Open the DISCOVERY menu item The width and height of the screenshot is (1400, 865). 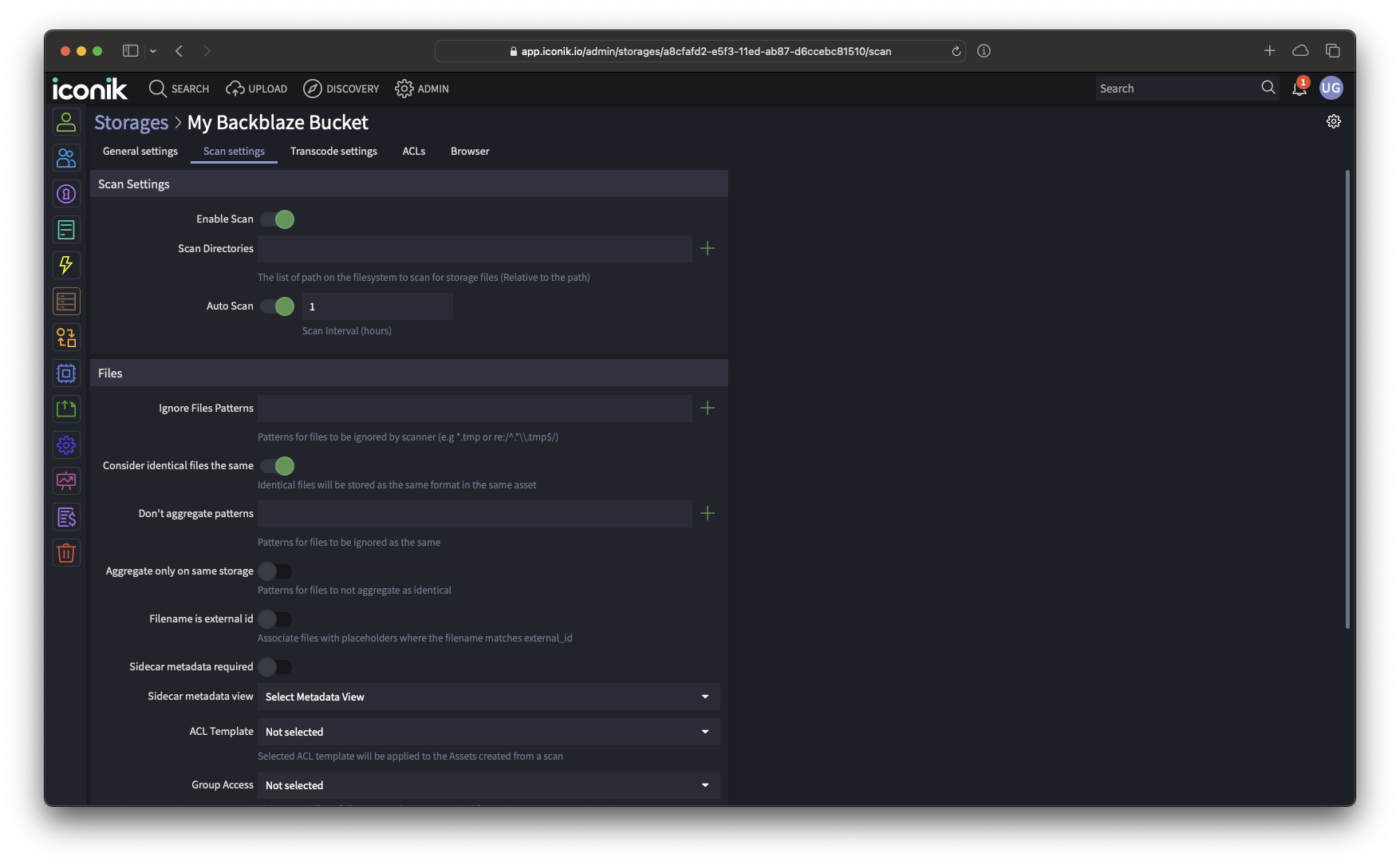coord(341,89)
